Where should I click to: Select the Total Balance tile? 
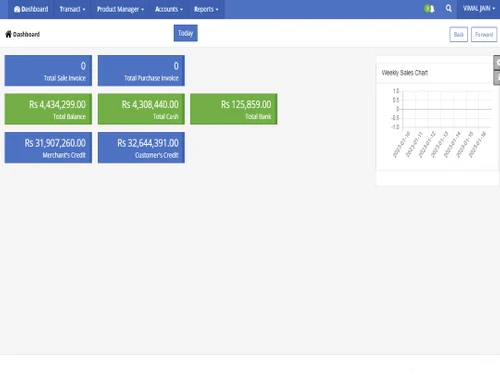[48, 109]
